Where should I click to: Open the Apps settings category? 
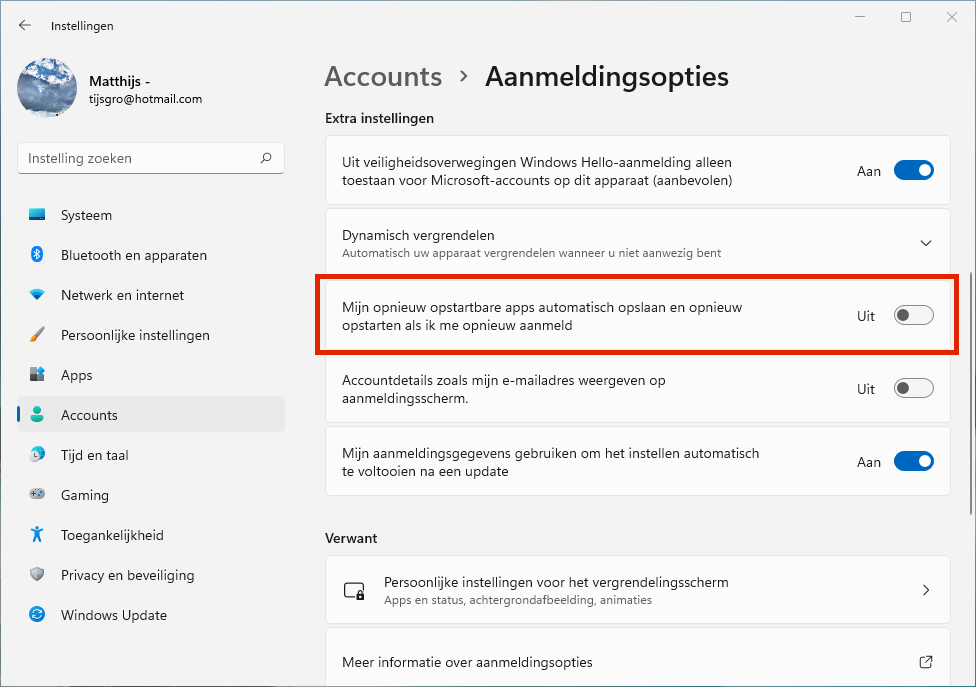click(x=76, y=375)
